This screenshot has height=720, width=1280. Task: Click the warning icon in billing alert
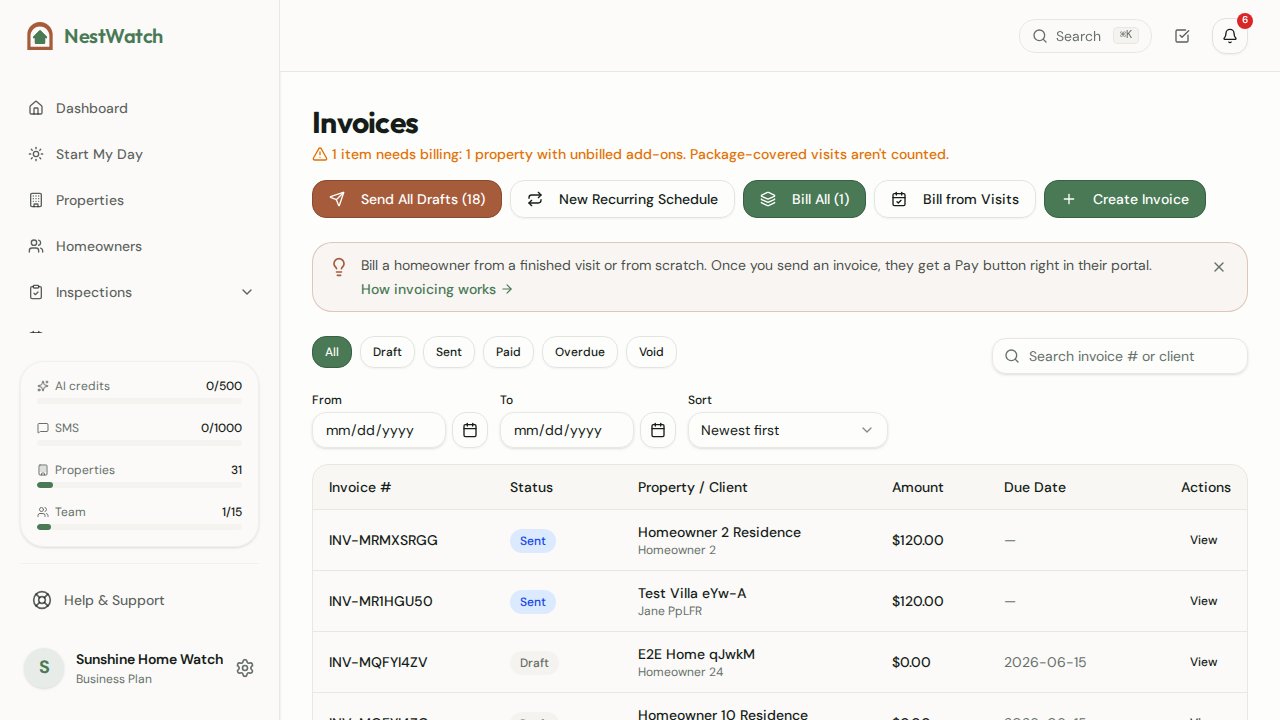click(320, 154)
